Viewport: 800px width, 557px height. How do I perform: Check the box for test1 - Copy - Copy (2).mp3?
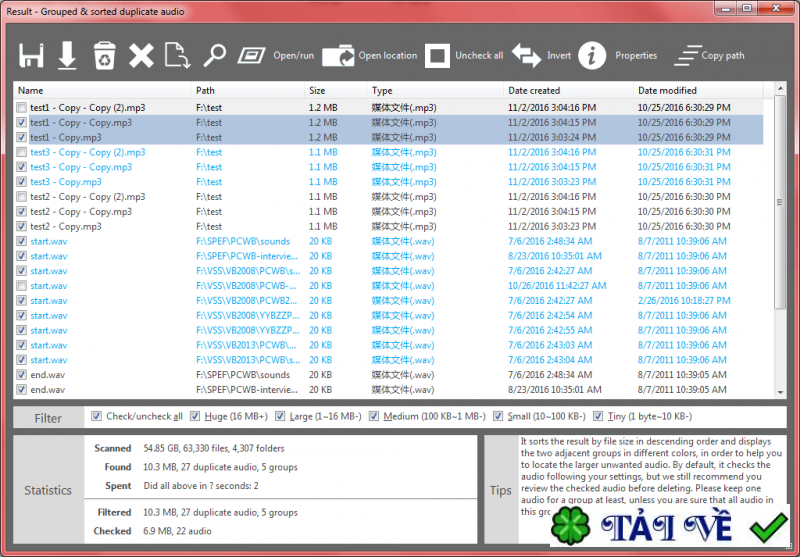[21, 108]
